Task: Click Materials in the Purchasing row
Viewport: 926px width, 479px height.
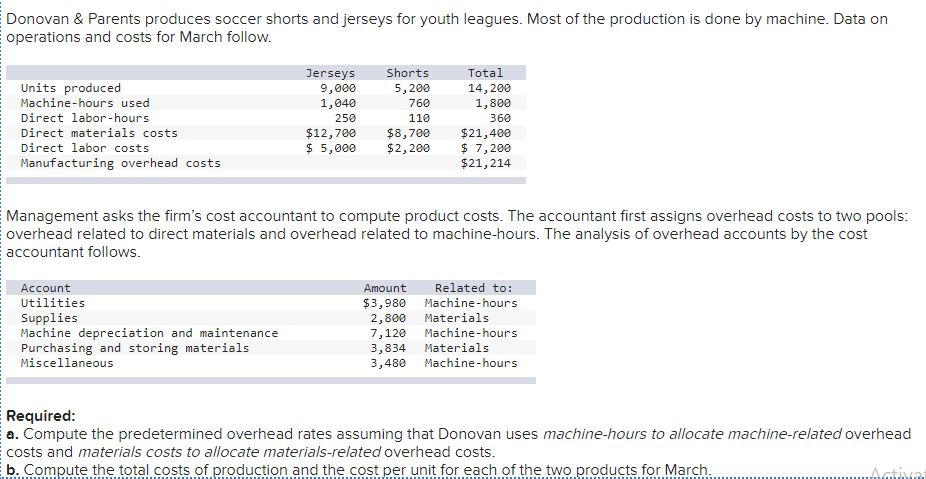Action: pyautogui.click(x=457, y=348)
